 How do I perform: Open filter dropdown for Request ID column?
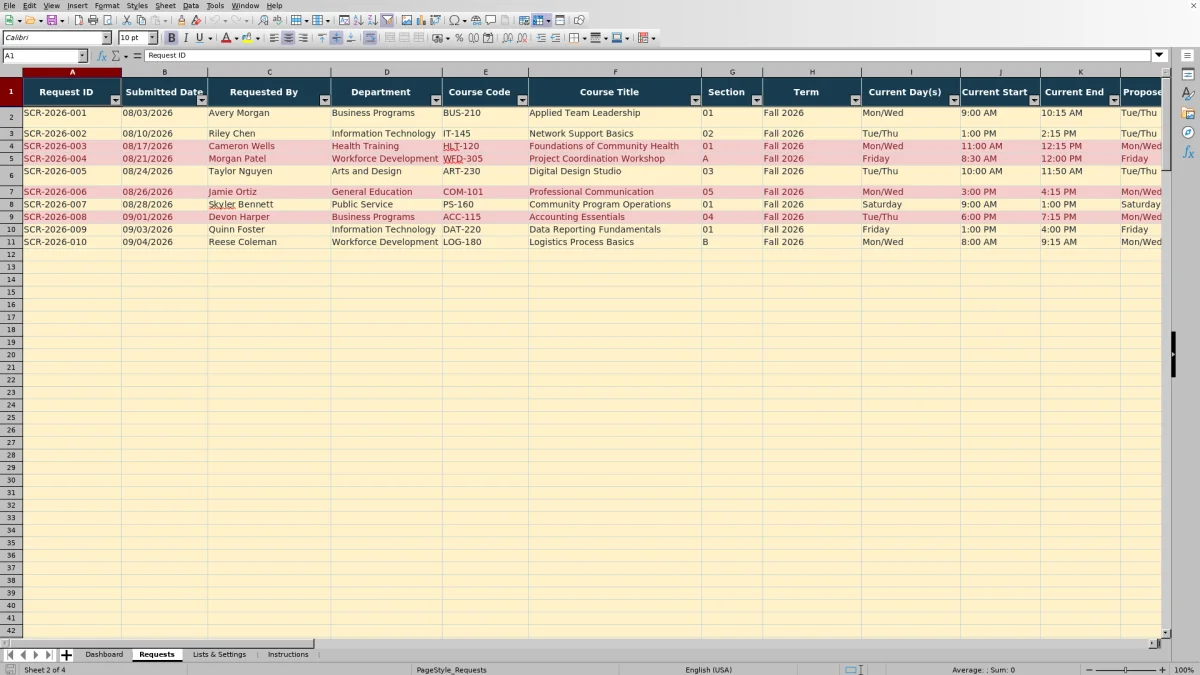(115, 100)
